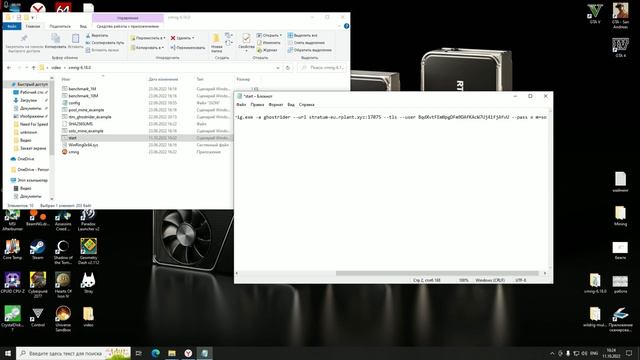640x360 pixels.
Task: Click the Explorer help question mark icon
Action: click(346, 26)
